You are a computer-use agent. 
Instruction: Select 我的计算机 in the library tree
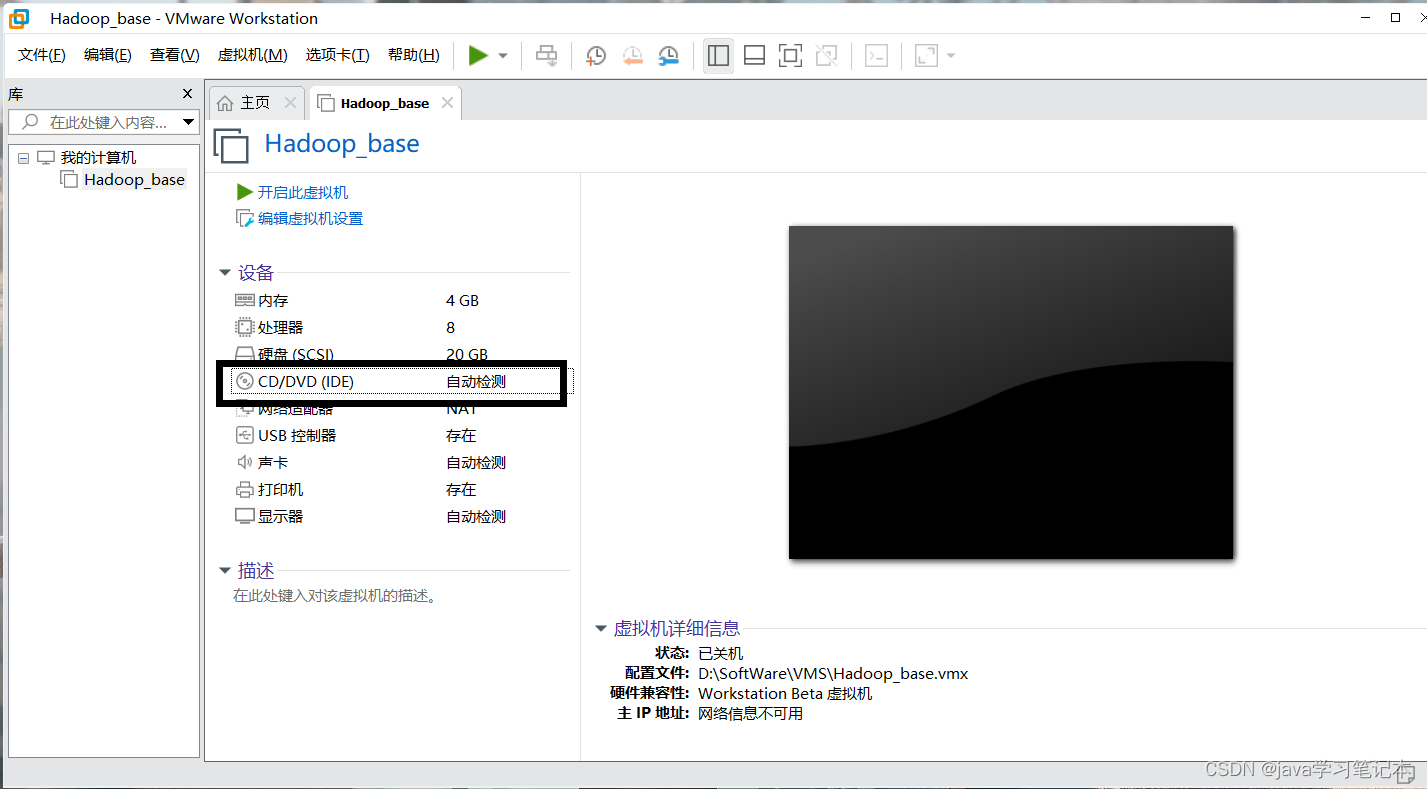[98, 158]
